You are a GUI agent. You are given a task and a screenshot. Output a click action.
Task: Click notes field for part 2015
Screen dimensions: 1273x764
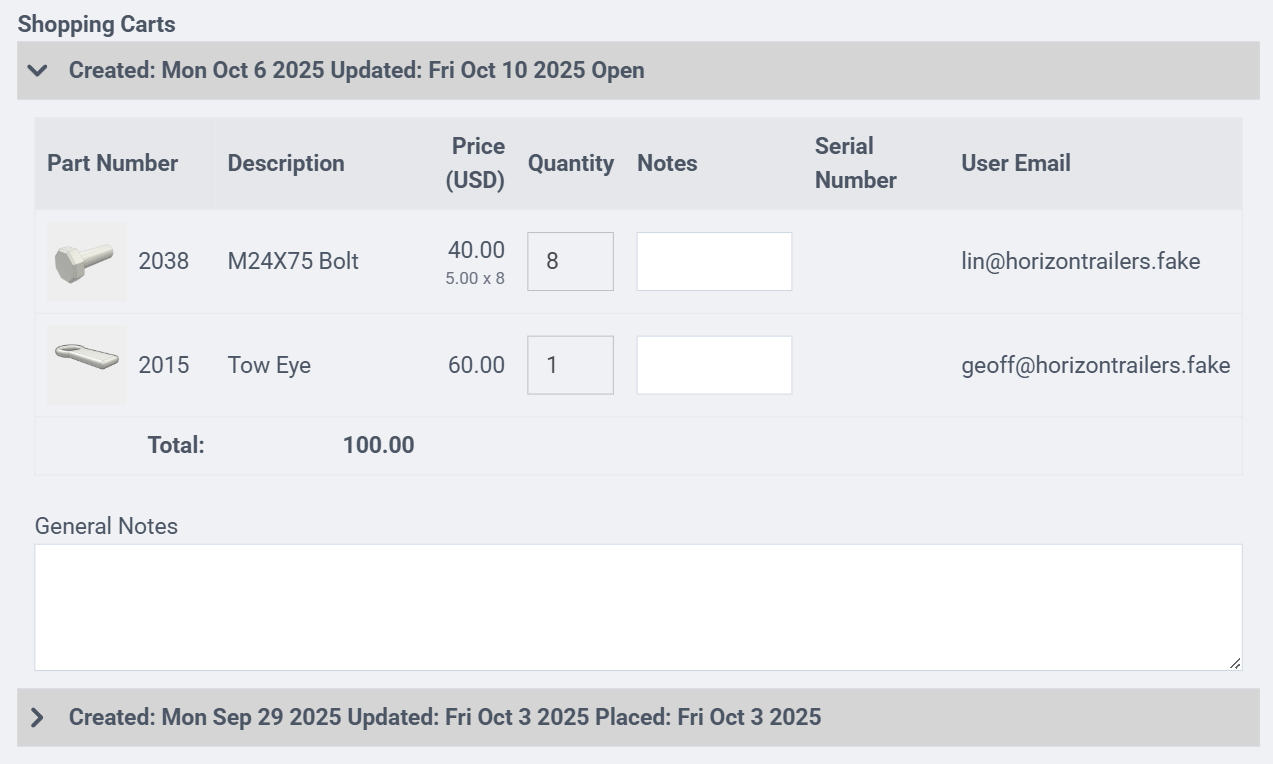click(714, 365)
